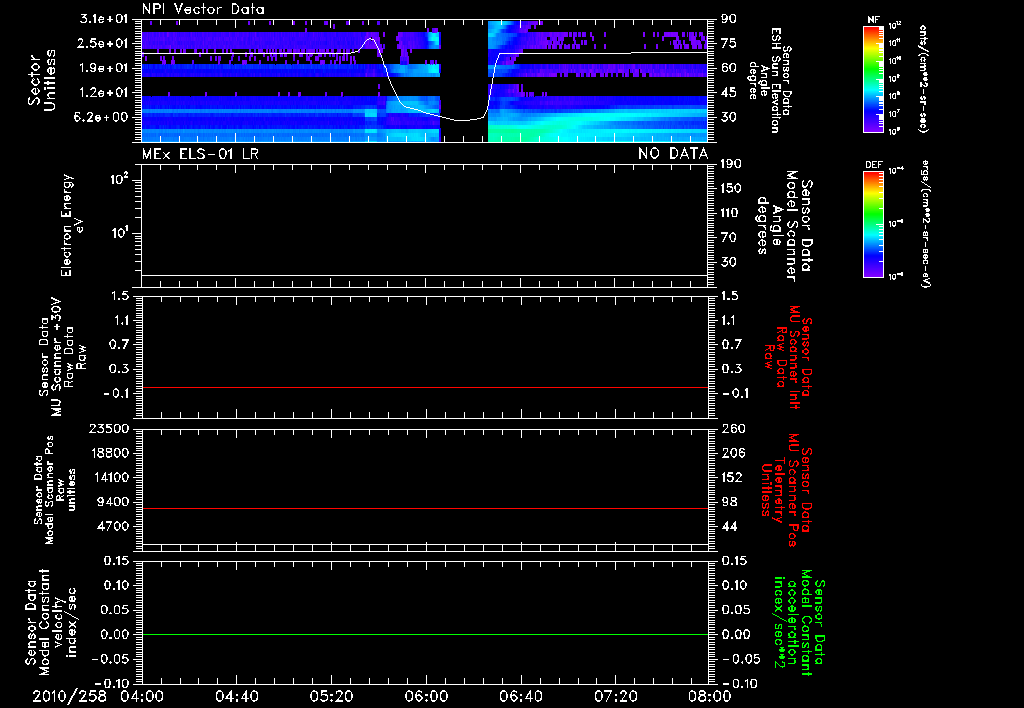The height and width of the screenshot is (708, 1024).
Task: Click the red line in the MU Scanner +30V panel
Action: (424, 388)
